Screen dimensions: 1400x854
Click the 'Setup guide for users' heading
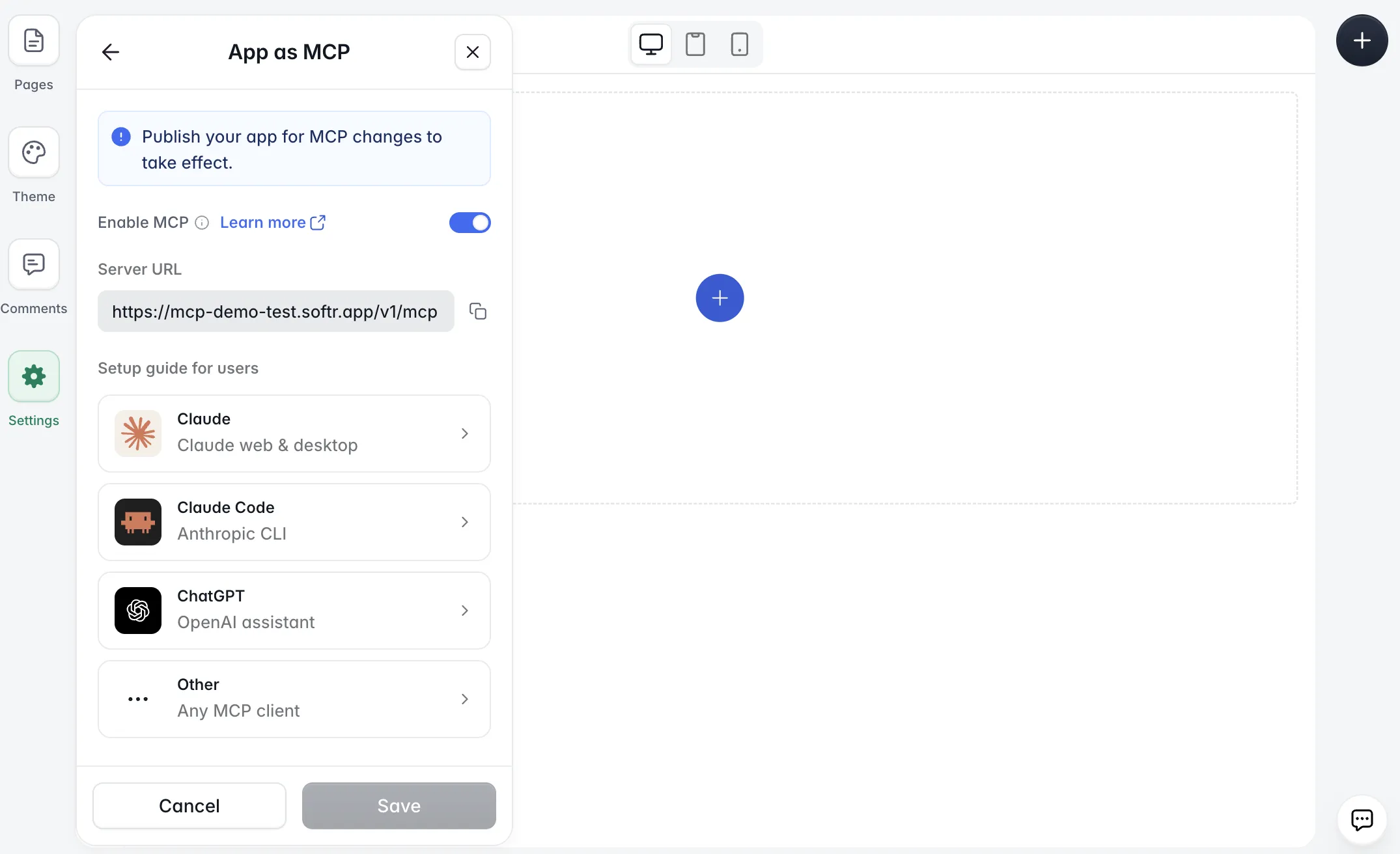coord(178,368)
